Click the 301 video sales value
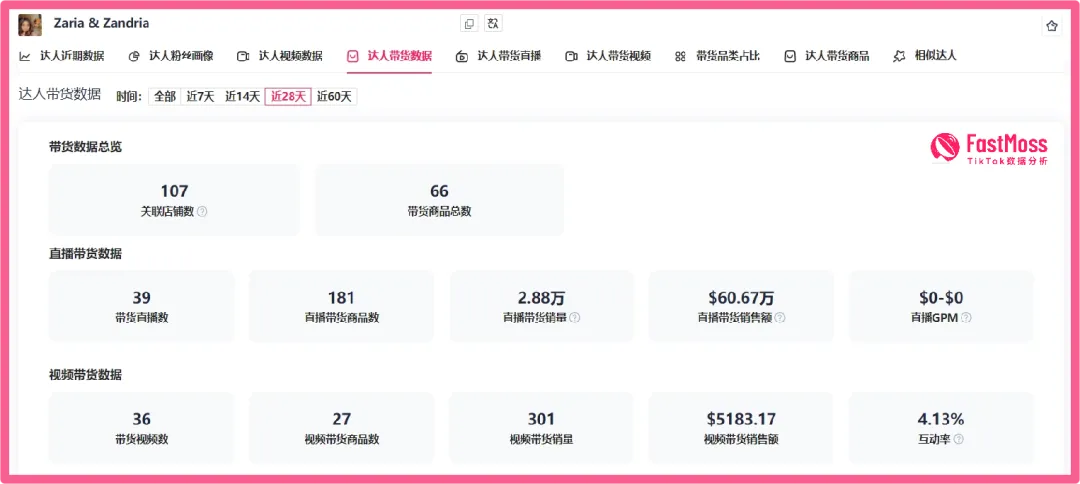1080x484 pixels. [x=541, y=419]
